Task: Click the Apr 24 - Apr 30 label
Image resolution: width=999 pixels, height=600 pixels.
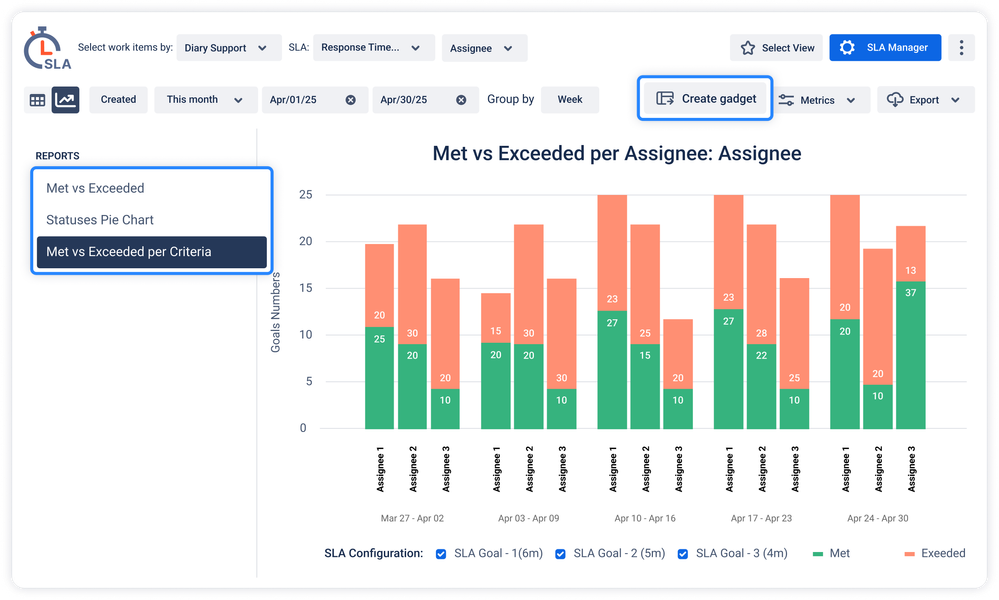Action: pos(877,518)
